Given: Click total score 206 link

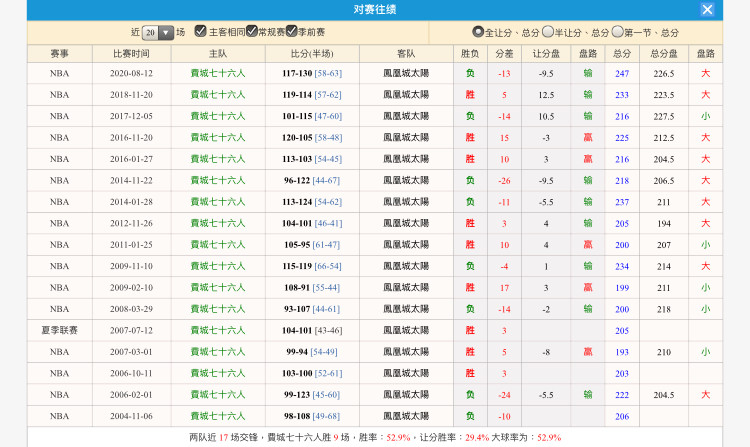Looking at the screenshot, I should [622, 416].
